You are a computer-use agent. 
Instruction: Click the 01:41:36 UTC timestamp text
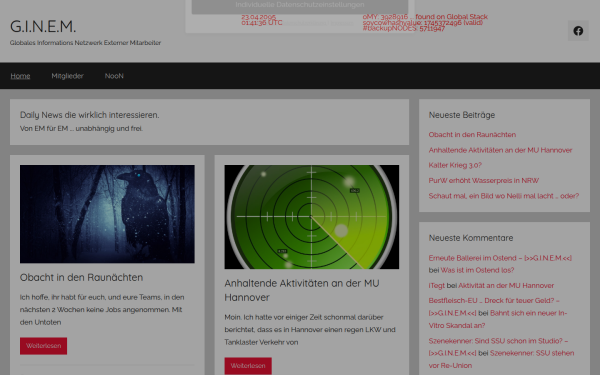[262, 23]
